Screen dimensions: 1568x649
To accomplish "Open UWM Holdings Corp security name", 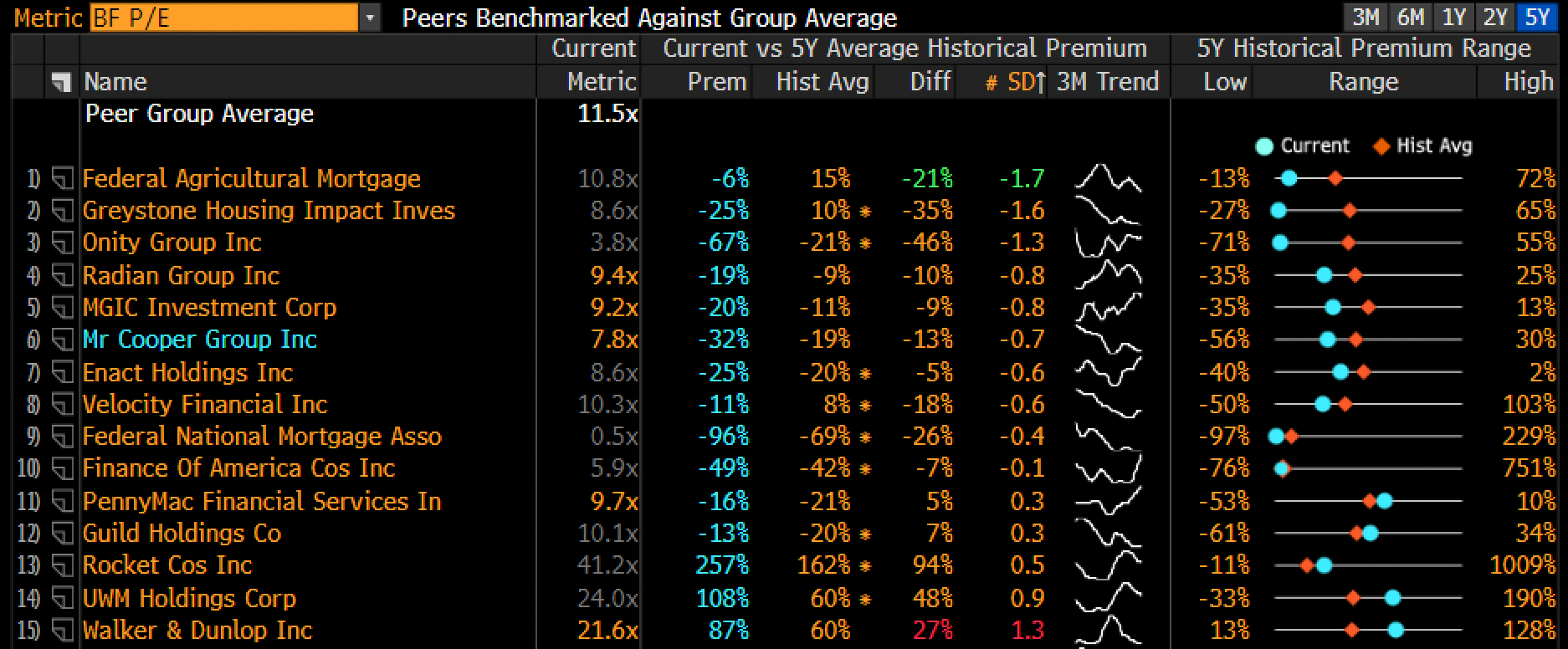I will (x=189, y=598).
